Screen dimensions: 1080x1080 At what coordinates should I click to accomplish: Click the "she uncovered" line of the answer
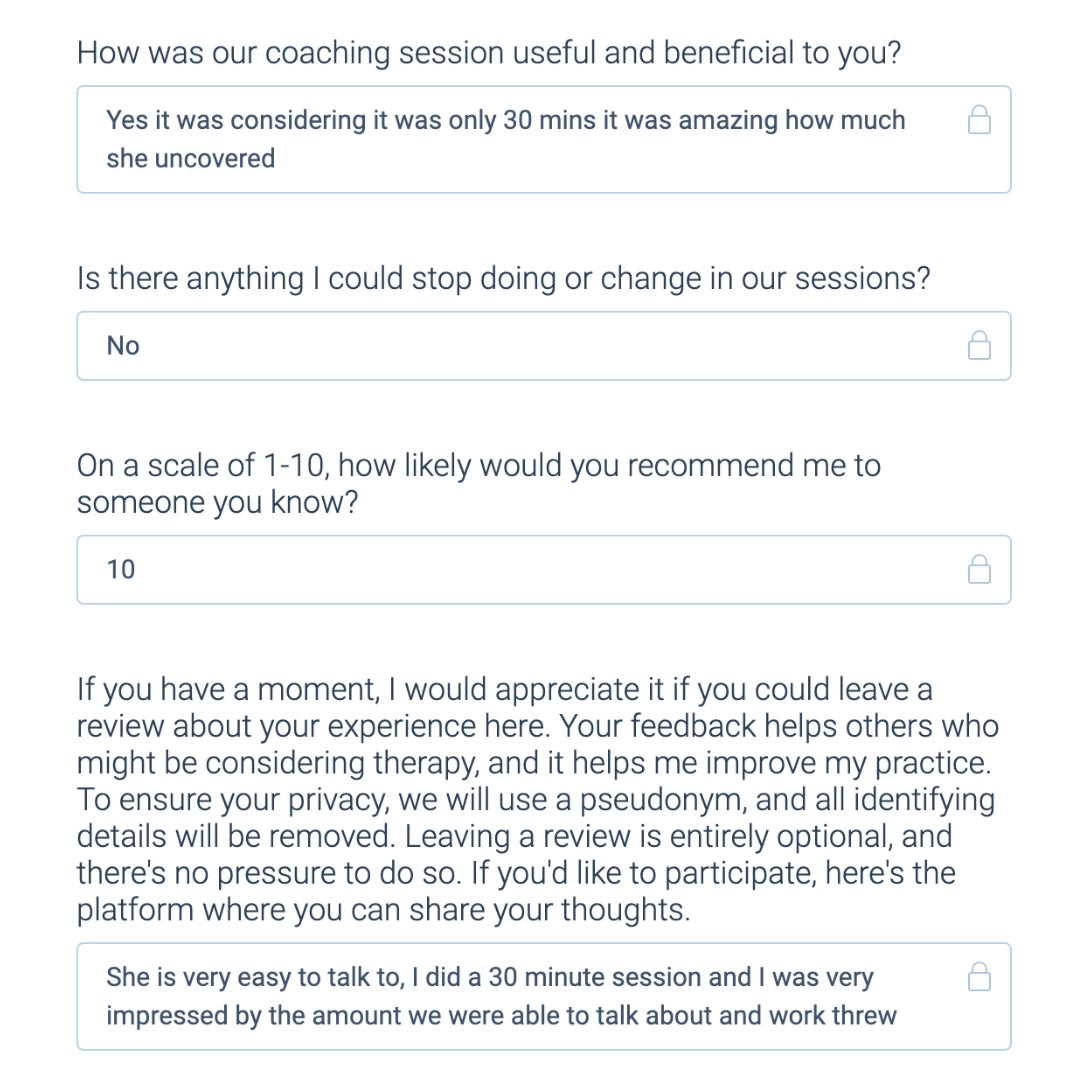(190, 158)
